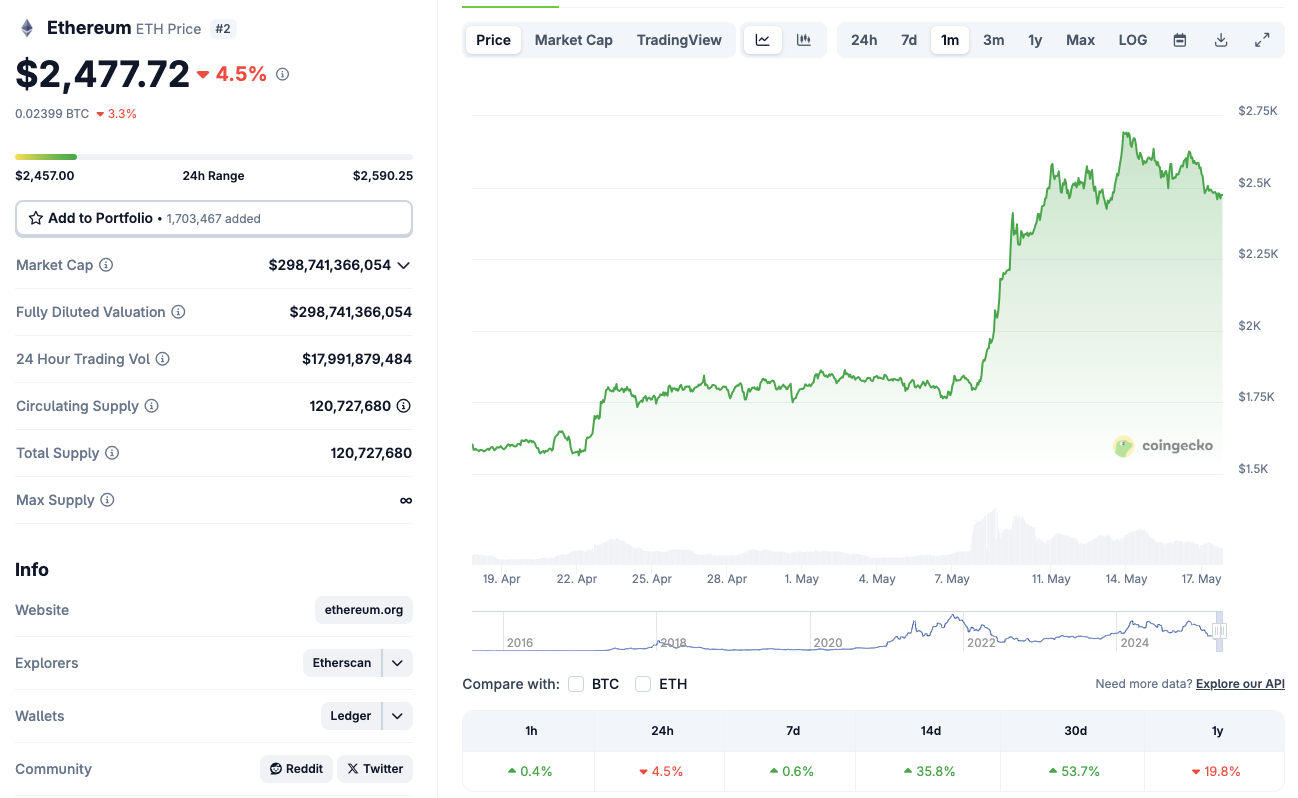Click the 1h 0.4% change cell

(531, 771)
